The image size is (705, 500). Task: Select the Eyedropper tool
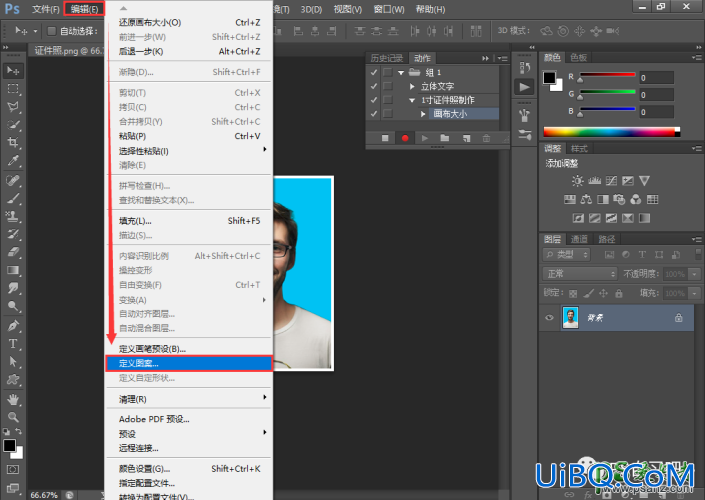(13, 161)
